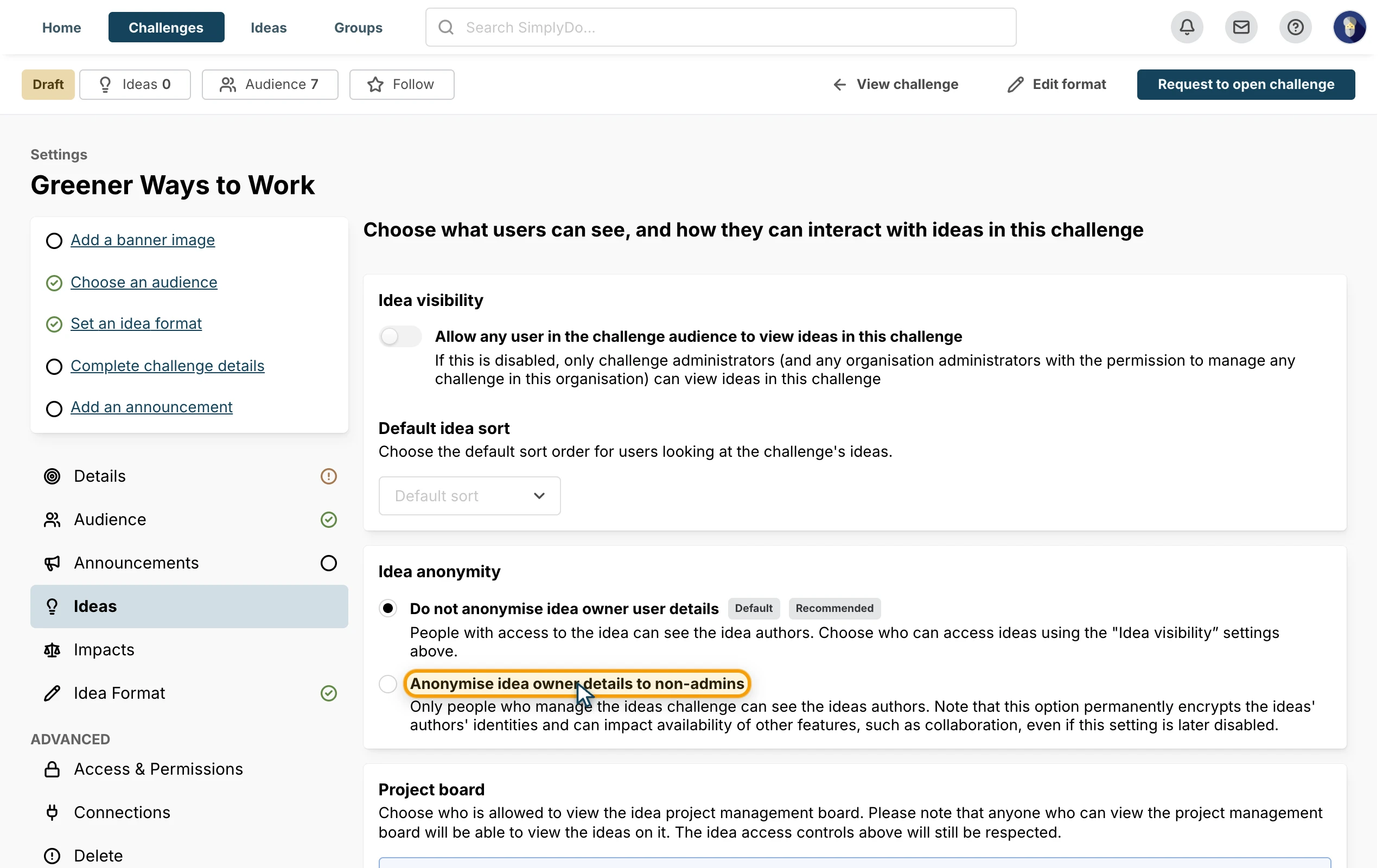Click the Idea Format completed checkmark icon

(x=328, y=693)
